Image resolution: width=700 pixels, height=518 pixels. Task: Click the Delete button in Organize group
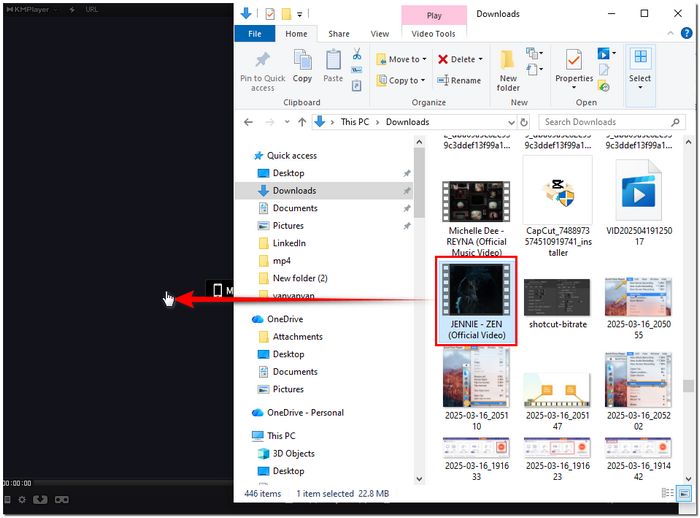pos(459,59)
